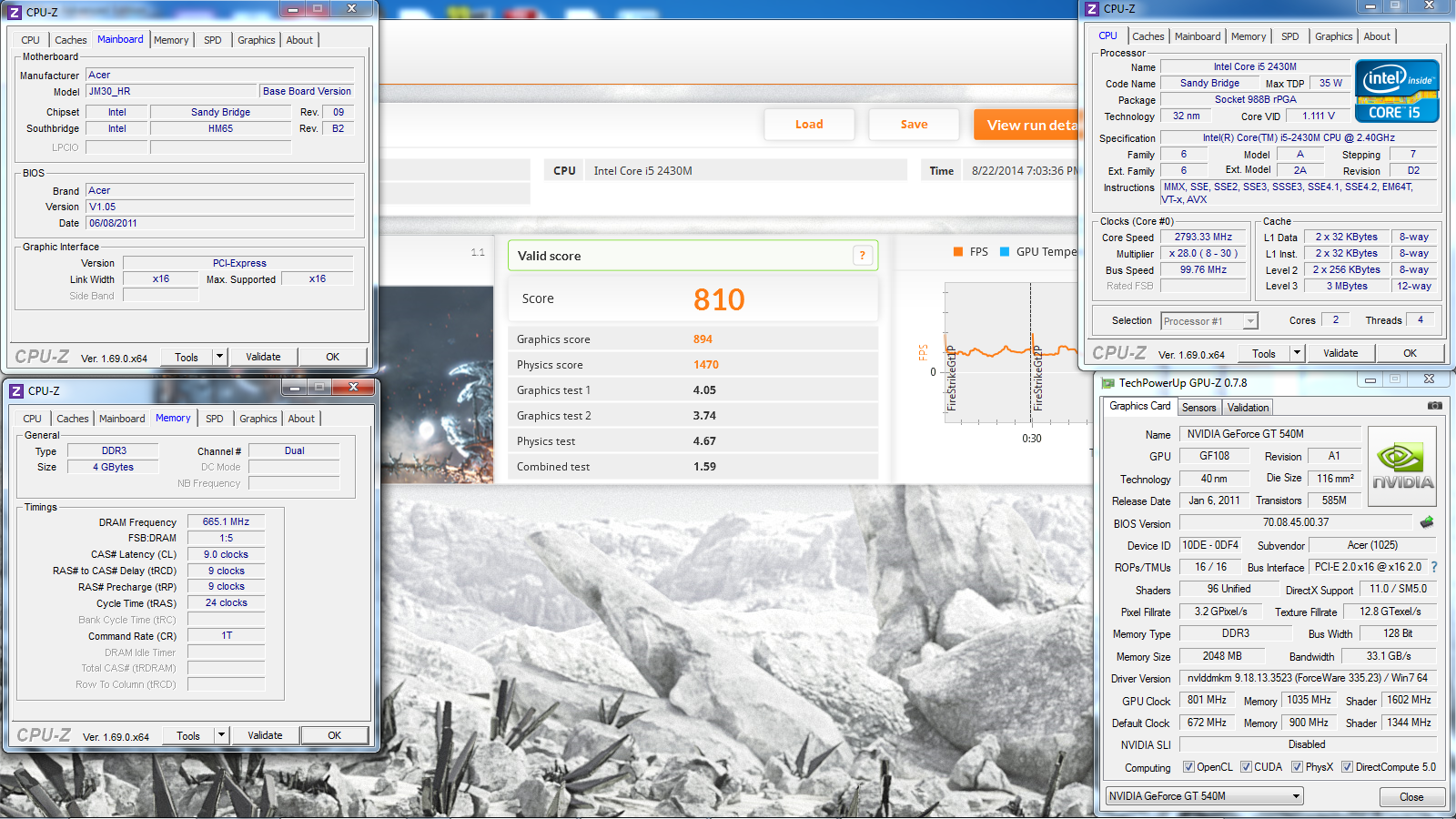Click the Combined test value 1.59
1456x819 pixels.
[x=704, y=467]
